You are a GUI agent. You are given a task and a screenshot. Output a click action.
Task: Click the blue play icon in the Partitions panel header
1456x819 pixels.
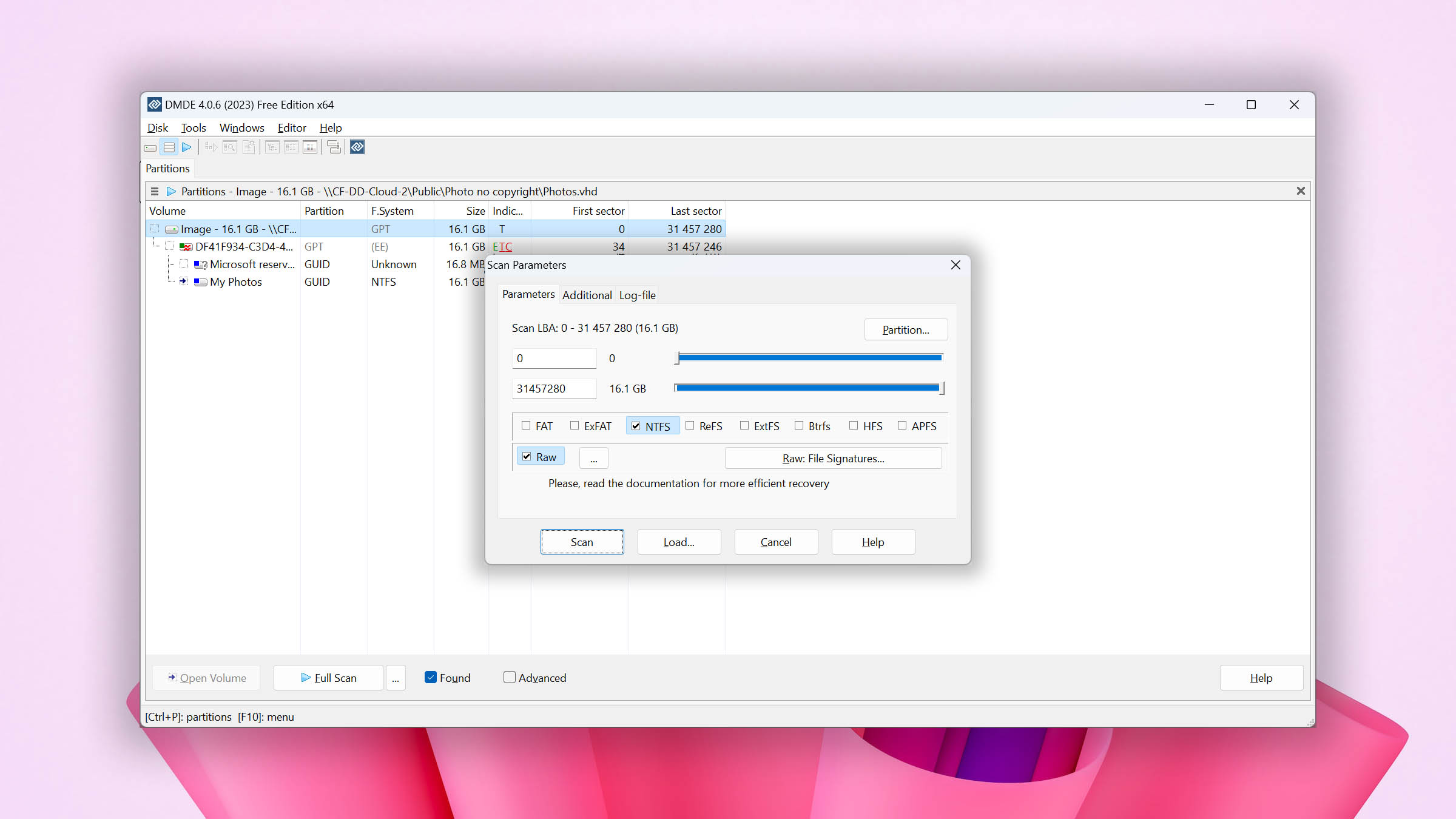[171, 192]
